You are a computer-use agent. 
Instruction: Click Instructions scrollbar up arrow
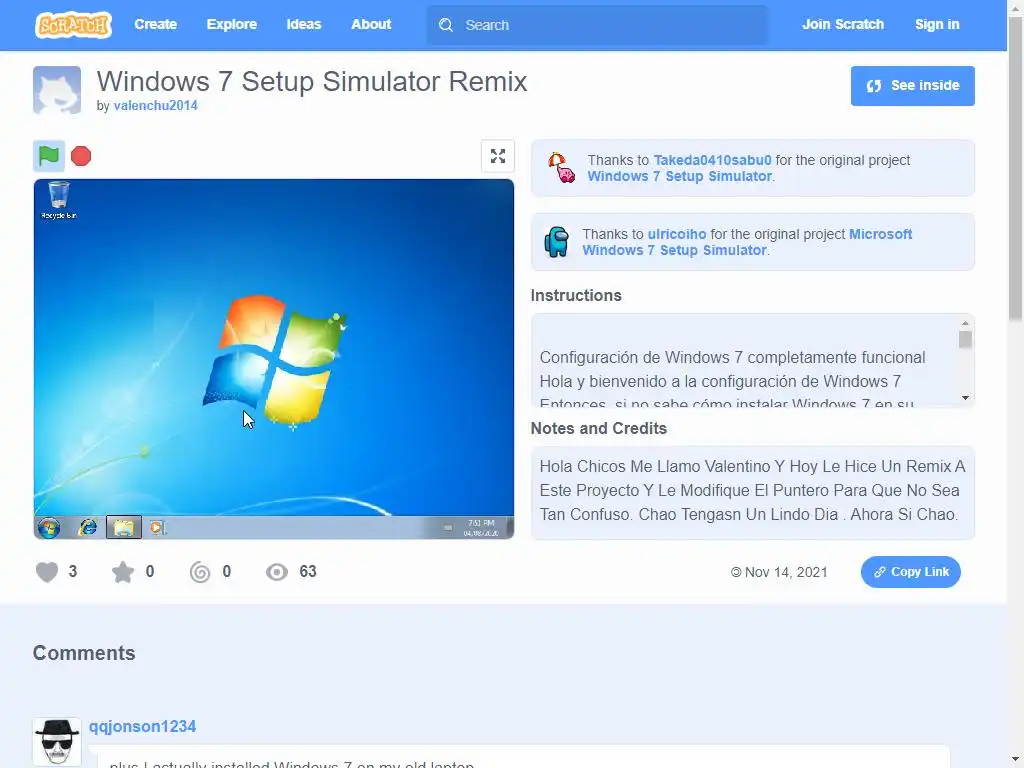click(x=965, y=323)
